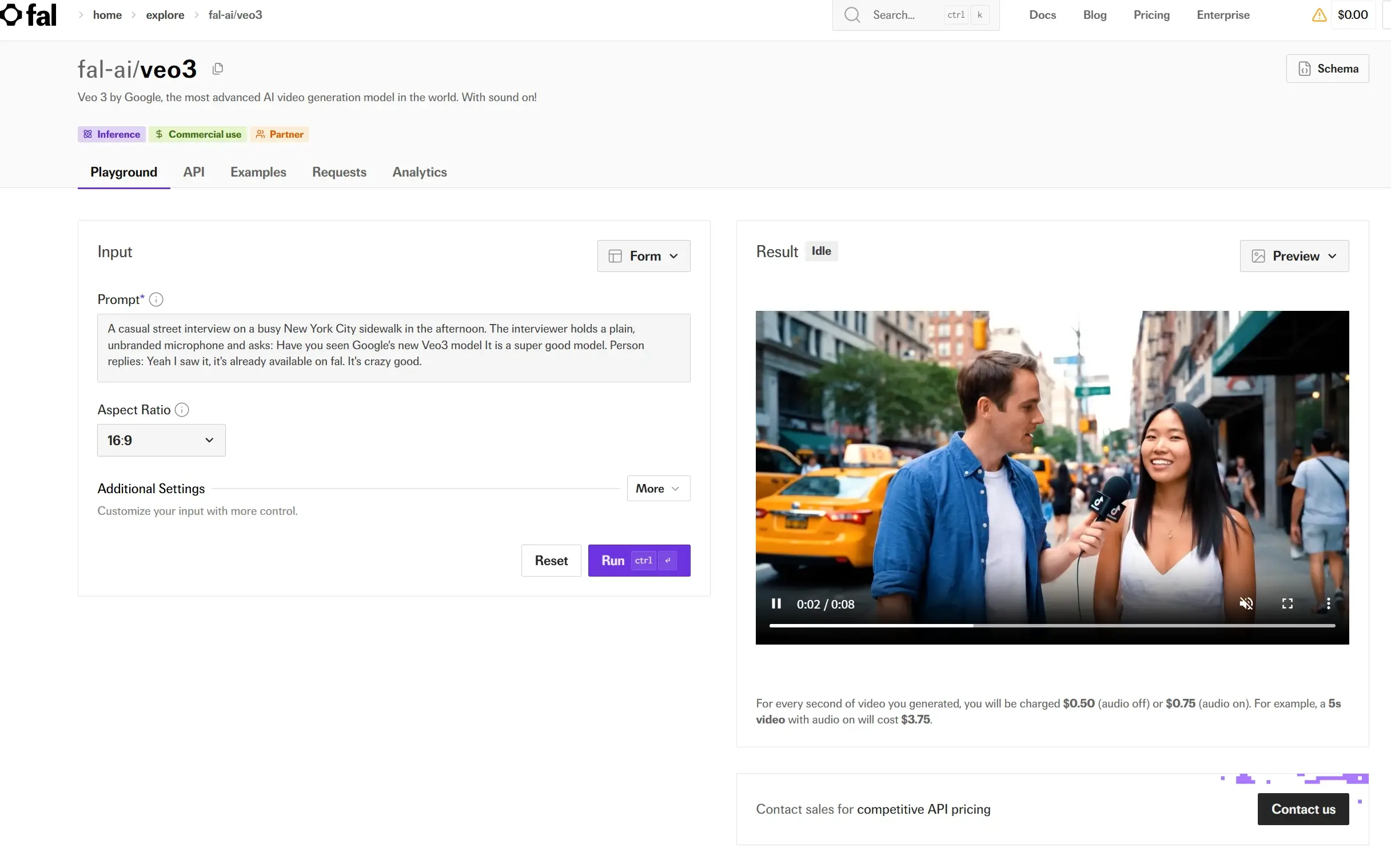This screenshot has height=868, width=1391.
Task: Click the Prompt info icon
Action: [156, 299]
